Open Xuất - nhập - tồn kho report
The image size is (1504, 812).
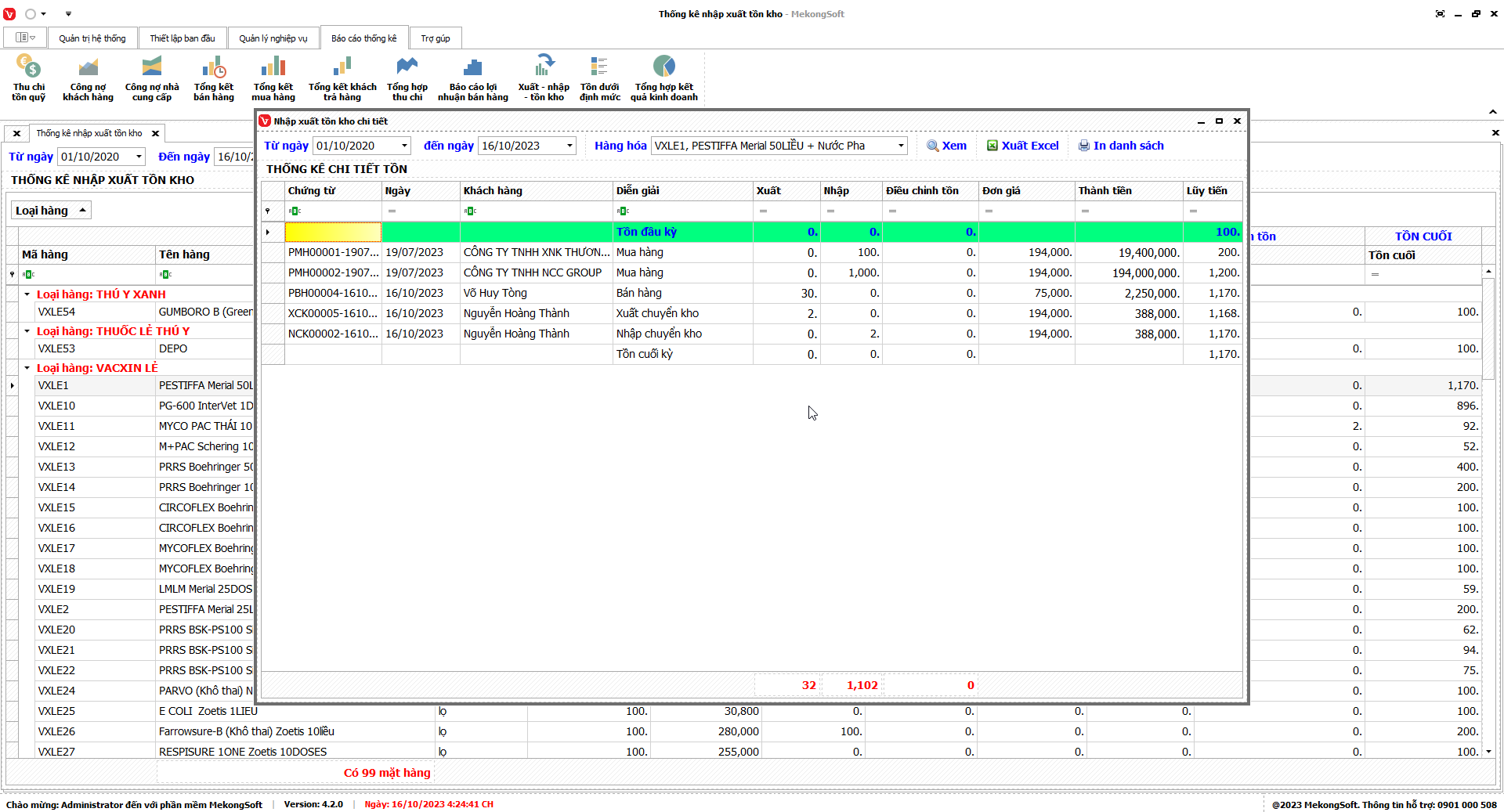tap(544, 77)
